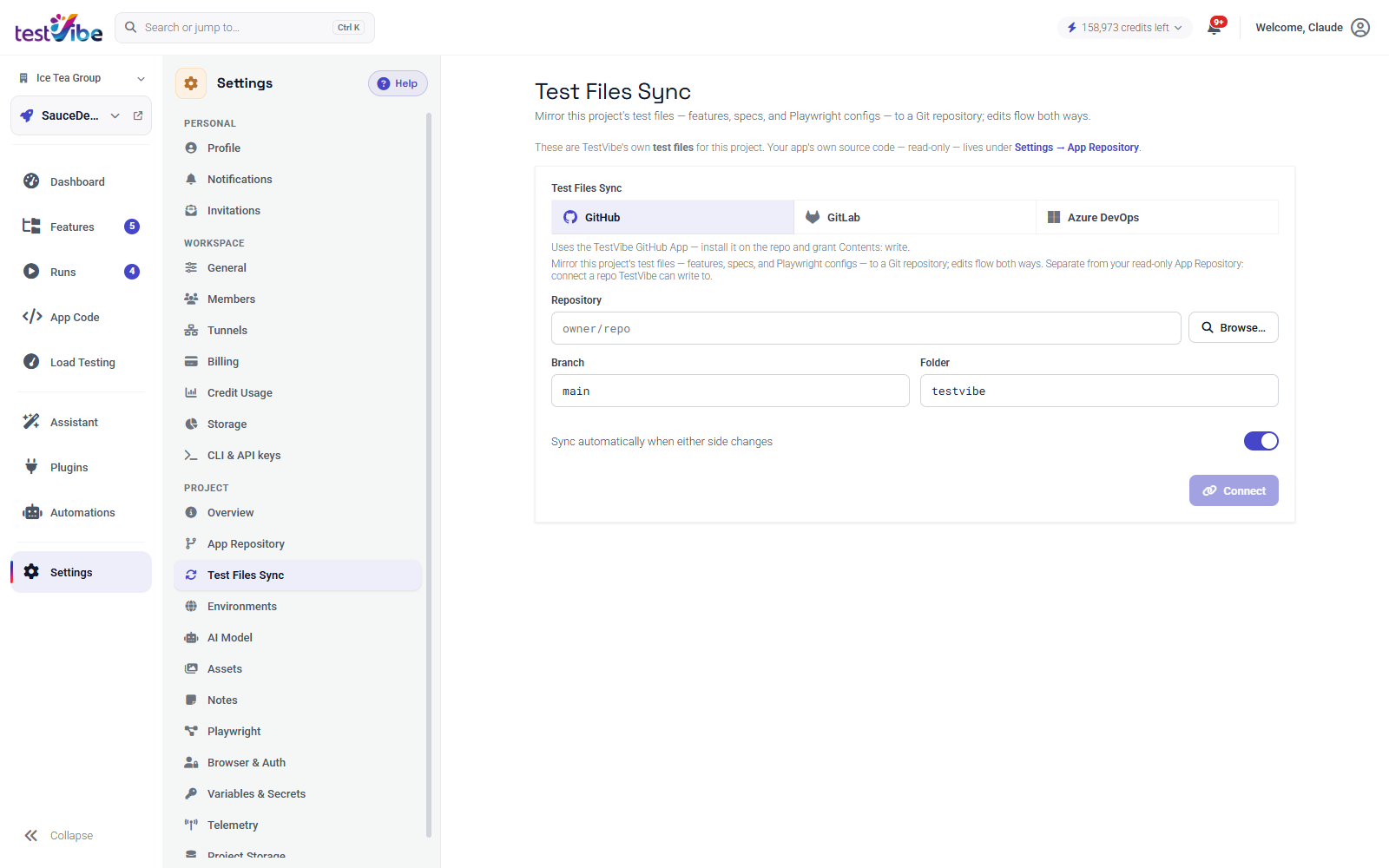Expand the SauceDemo project dropdown chevron
Screen dimensions: 1389x868
[x=115, y=115]
